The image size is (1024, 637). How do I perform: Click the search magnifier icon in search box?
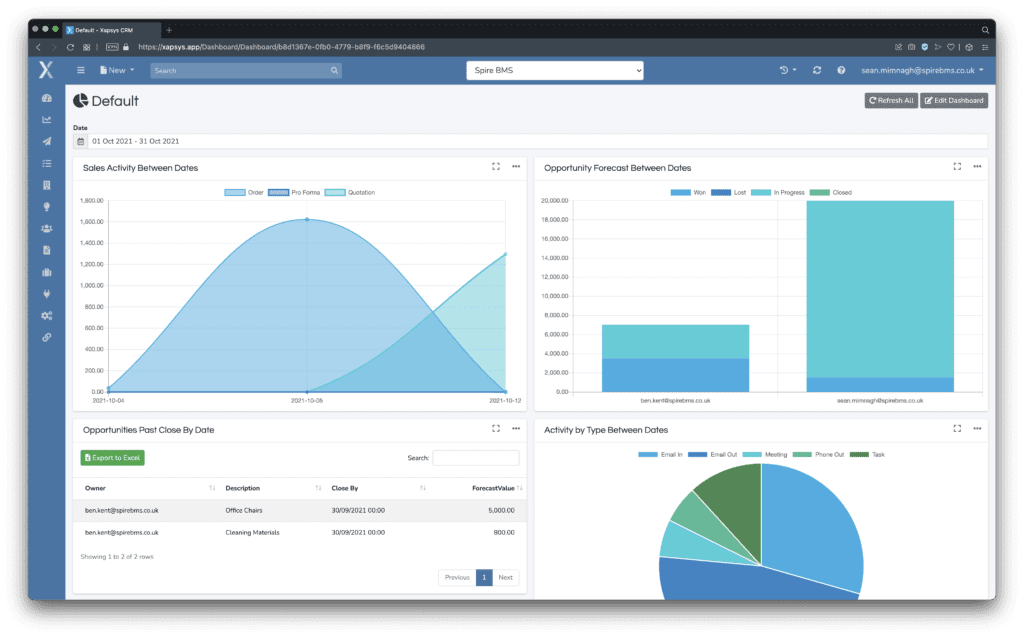click(x=334, y=71)
